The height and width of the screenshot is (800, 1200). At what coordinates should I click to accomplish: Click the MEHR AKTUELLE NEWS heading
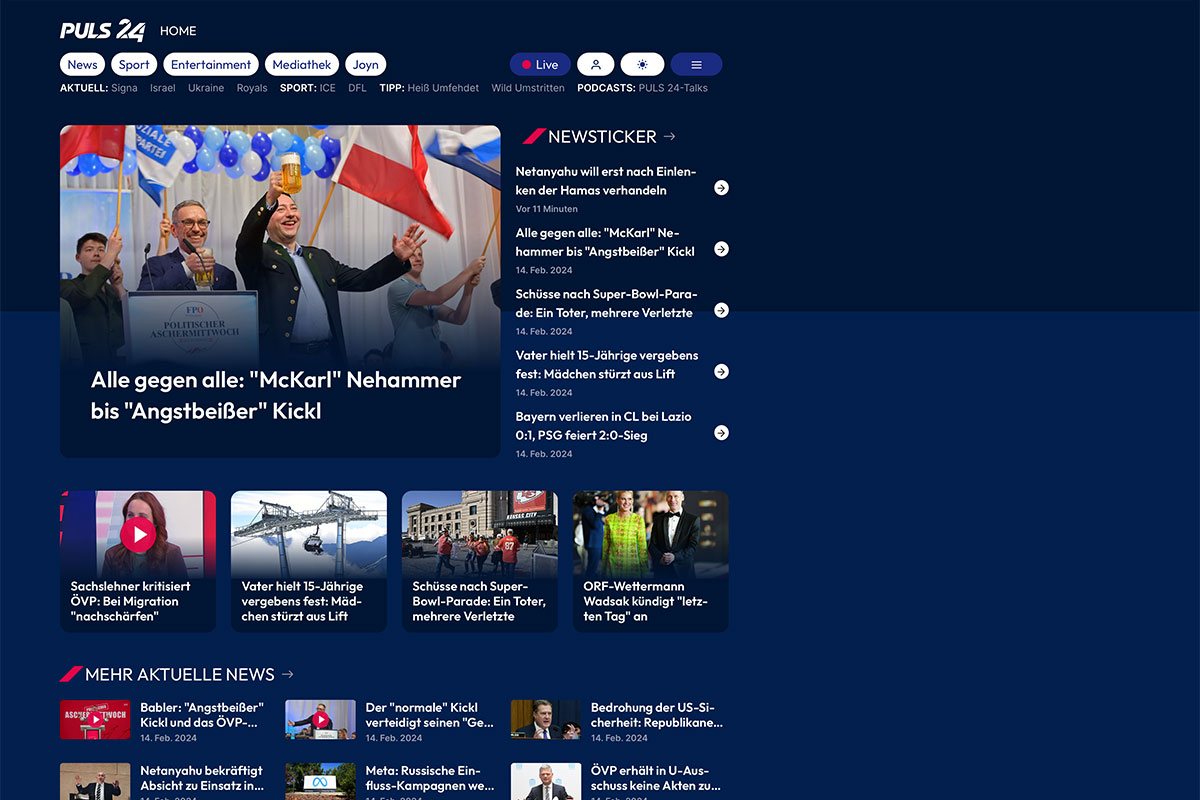[x=180, y=674]
